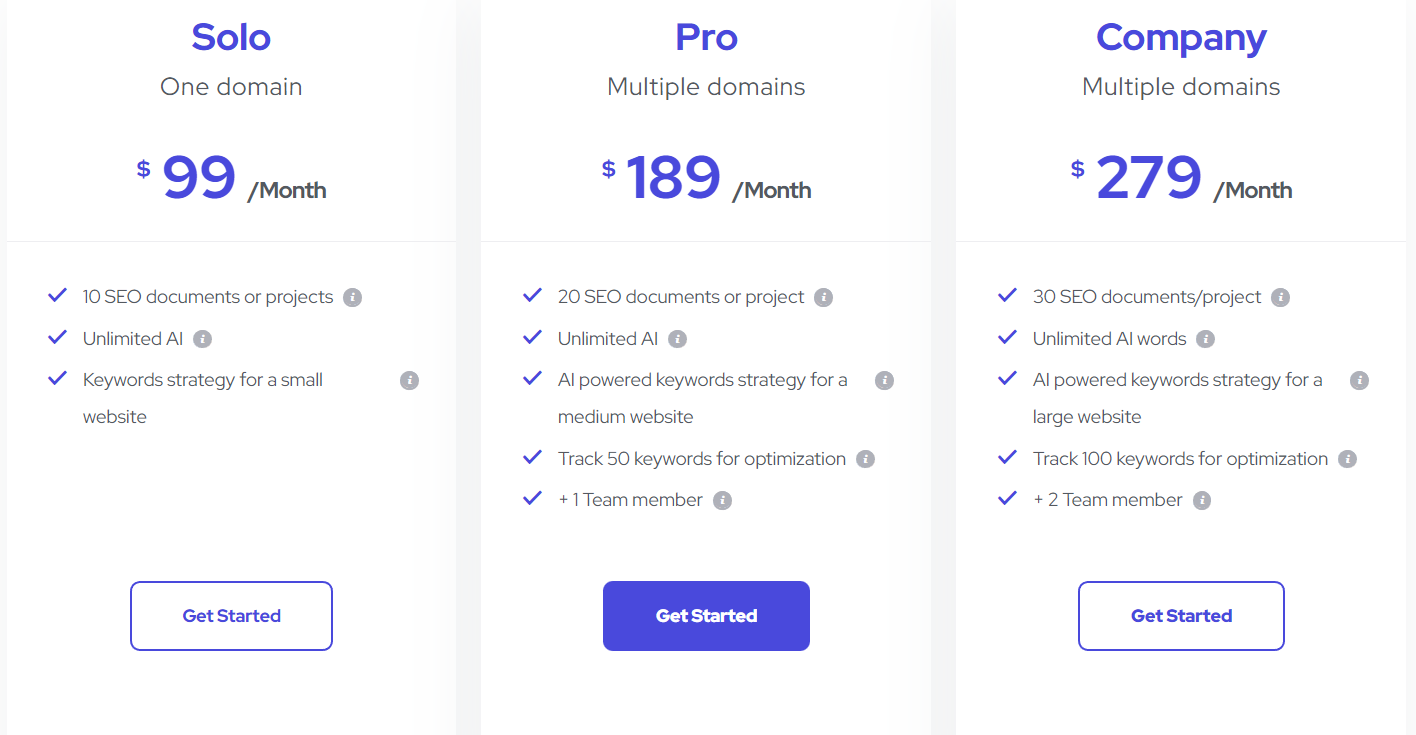Viewport: 1416px width, 735px height.
Task: Click info icon next to + 1 Team member
Action: pos(722,500)
